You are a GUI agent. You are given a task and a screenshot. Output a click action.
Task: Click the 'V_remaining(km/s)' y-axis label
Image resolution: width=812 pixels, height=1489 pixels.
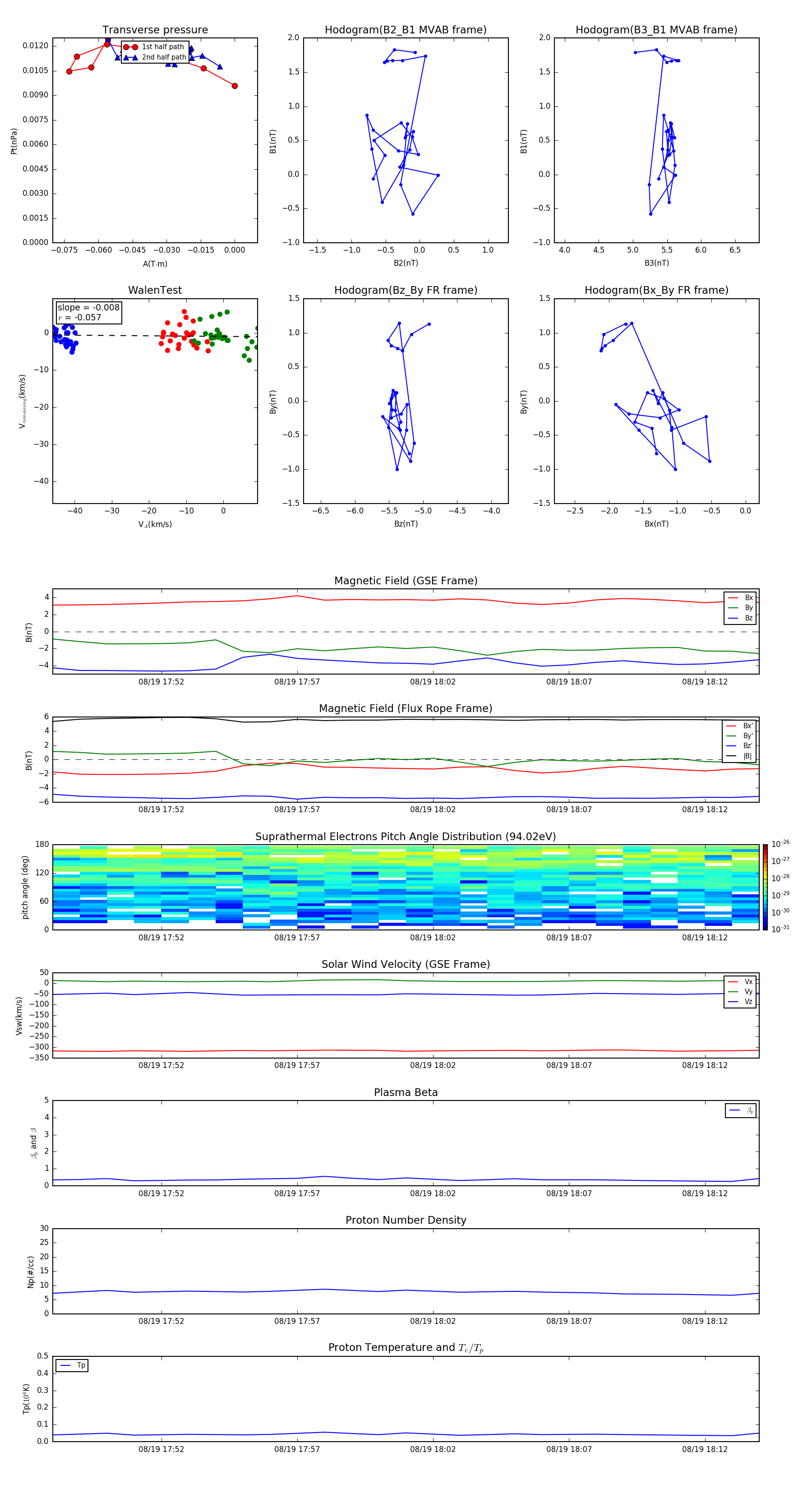(22, 401)
